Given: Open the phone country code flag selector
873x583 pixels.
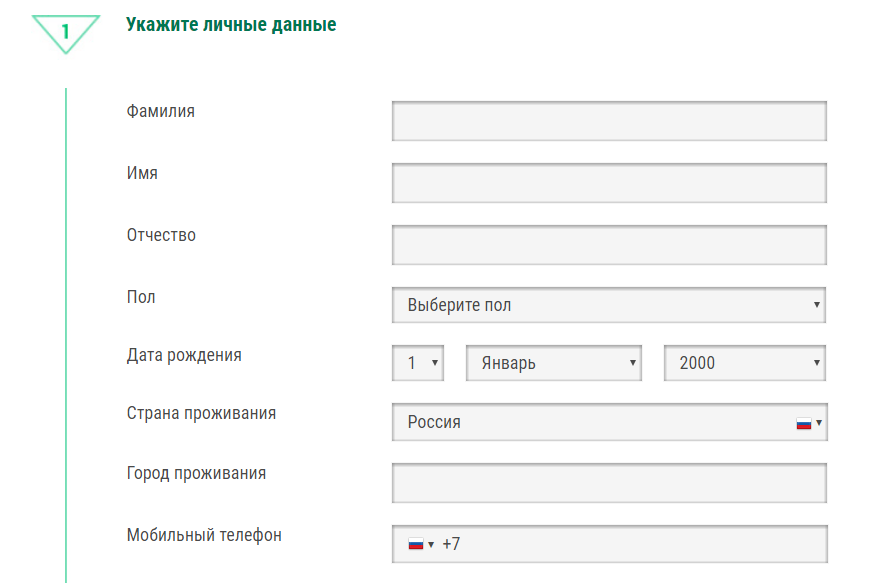Looking at the screenshot, I should [x=420, y=545].
